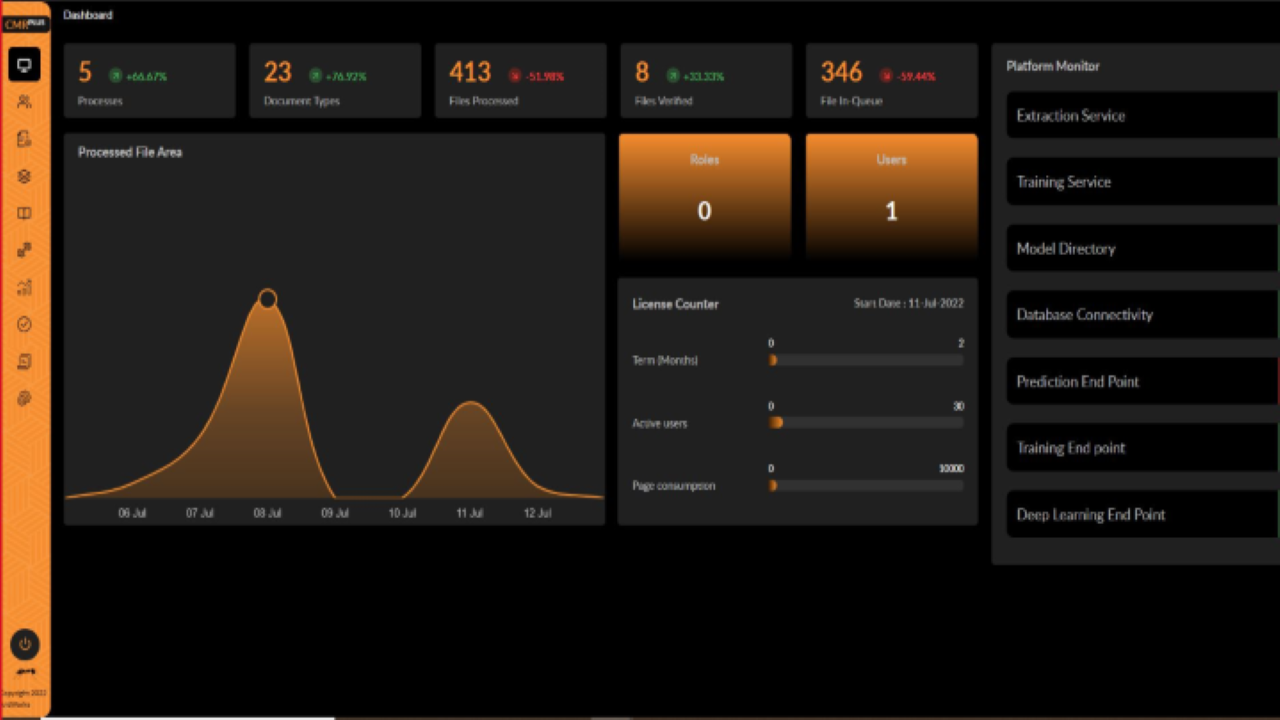
Task: Click the power logout button
Action: tap(25, 644)
